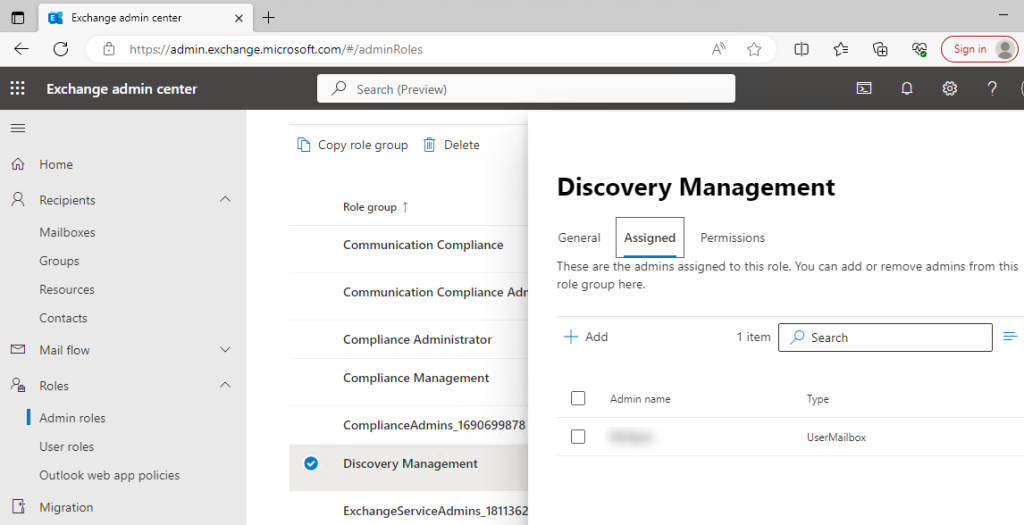
Task: Click the browser address bar URL
Action: pos(276,49)
